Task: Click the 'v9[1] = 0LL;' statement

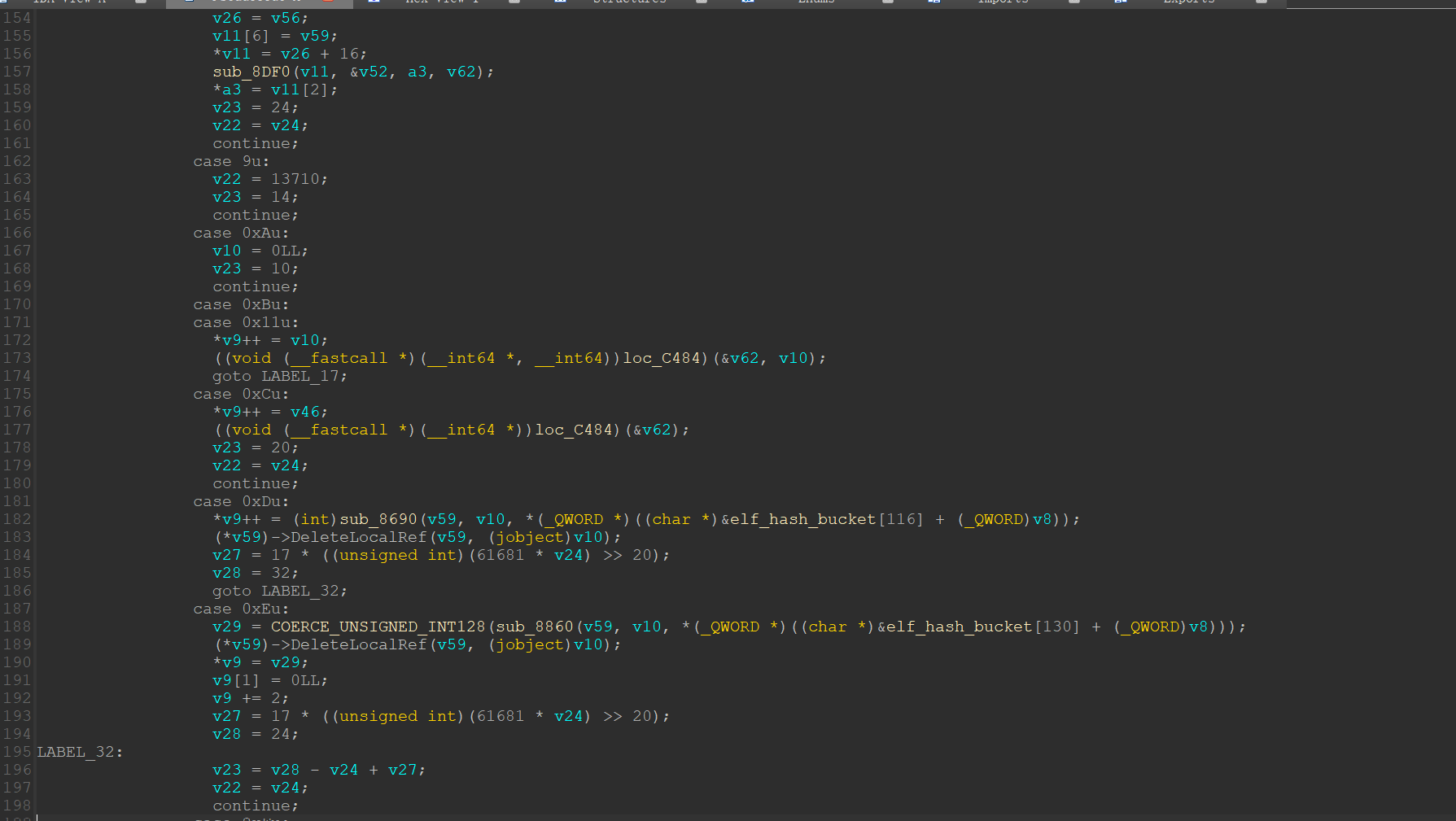Action: click(270, 680)
